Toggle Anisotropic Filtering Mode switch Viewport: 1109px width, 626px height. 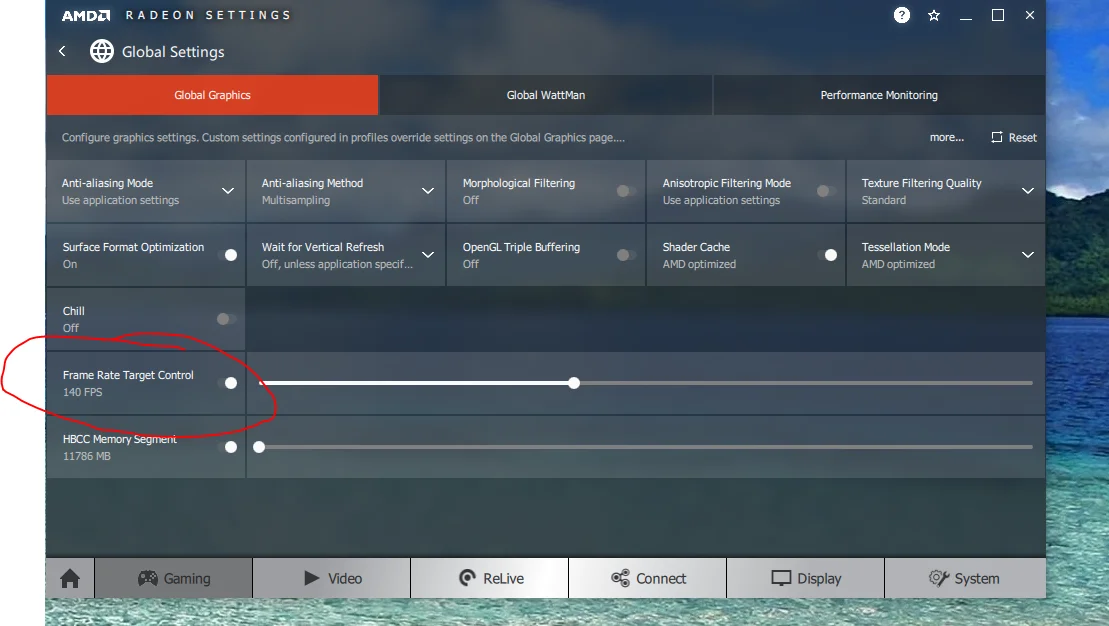click(826, 191)
